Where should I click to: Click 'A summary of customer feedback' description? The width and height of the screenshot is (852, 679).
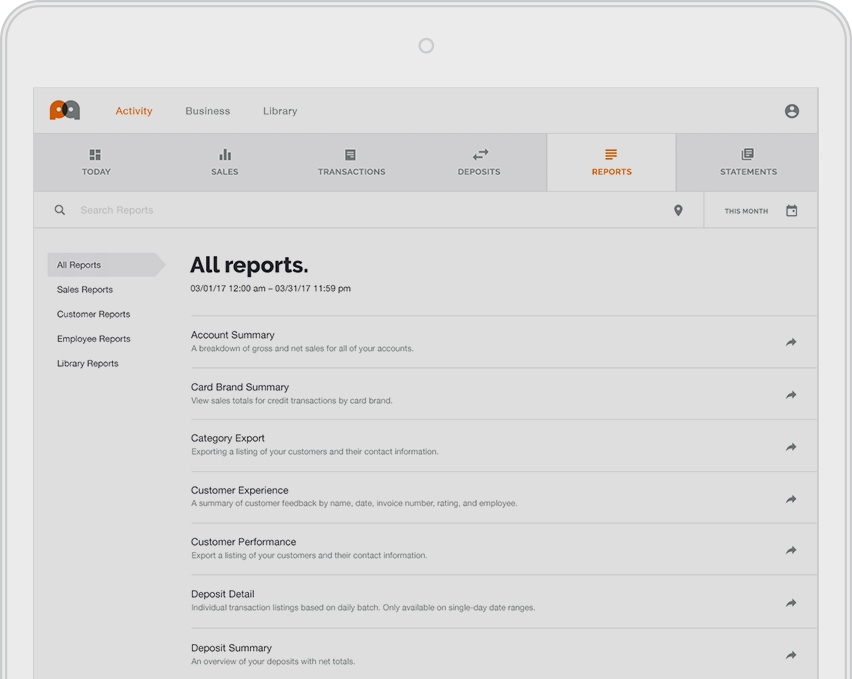pyautogui.click(x=354, y=503)
